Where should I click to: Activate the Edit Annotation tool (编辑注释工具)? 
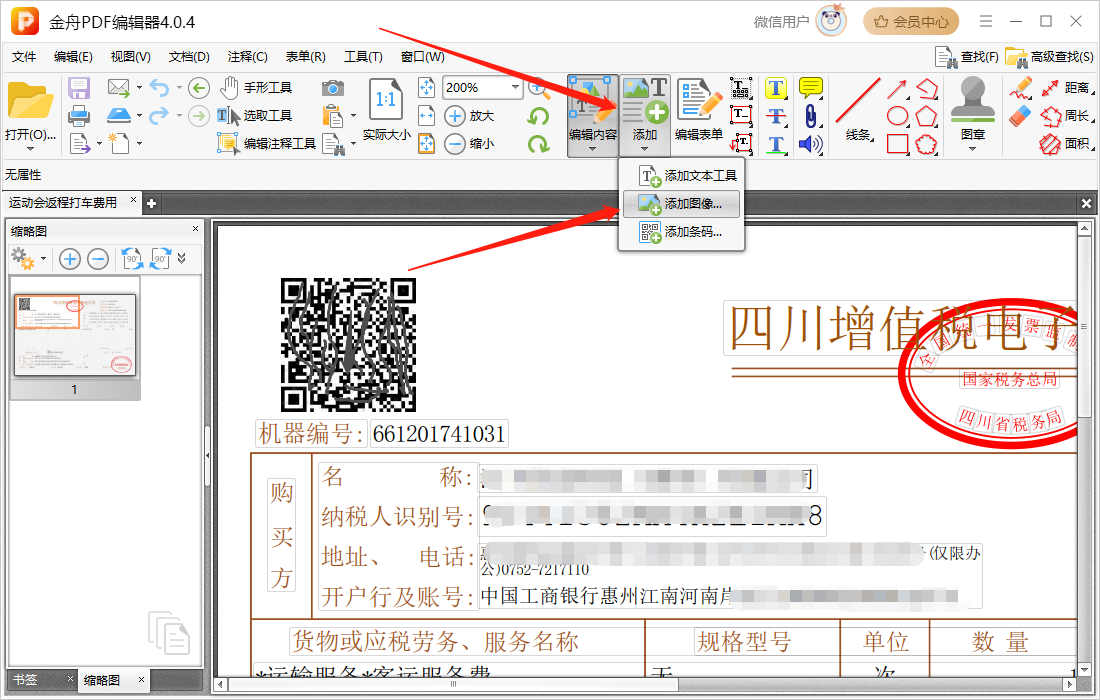267,144
